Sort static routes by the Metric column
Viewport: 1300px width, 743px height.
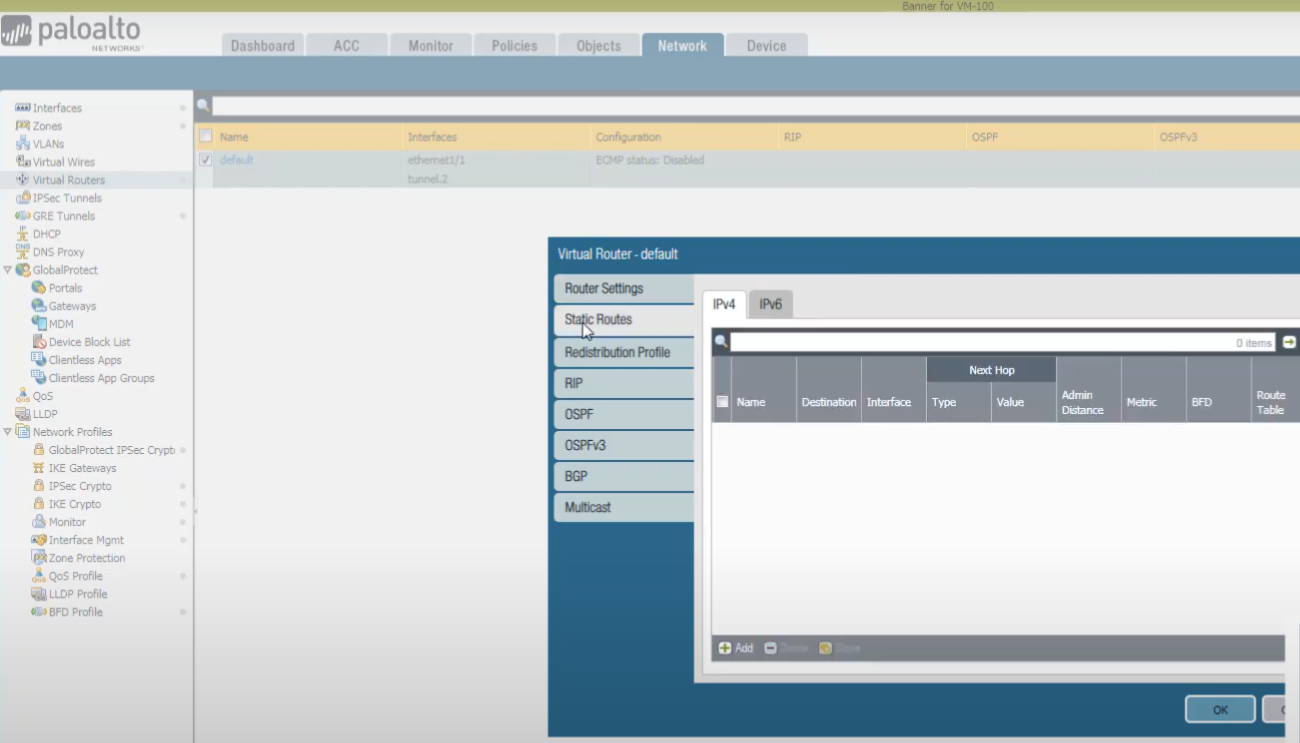[x=1154, y=402]
